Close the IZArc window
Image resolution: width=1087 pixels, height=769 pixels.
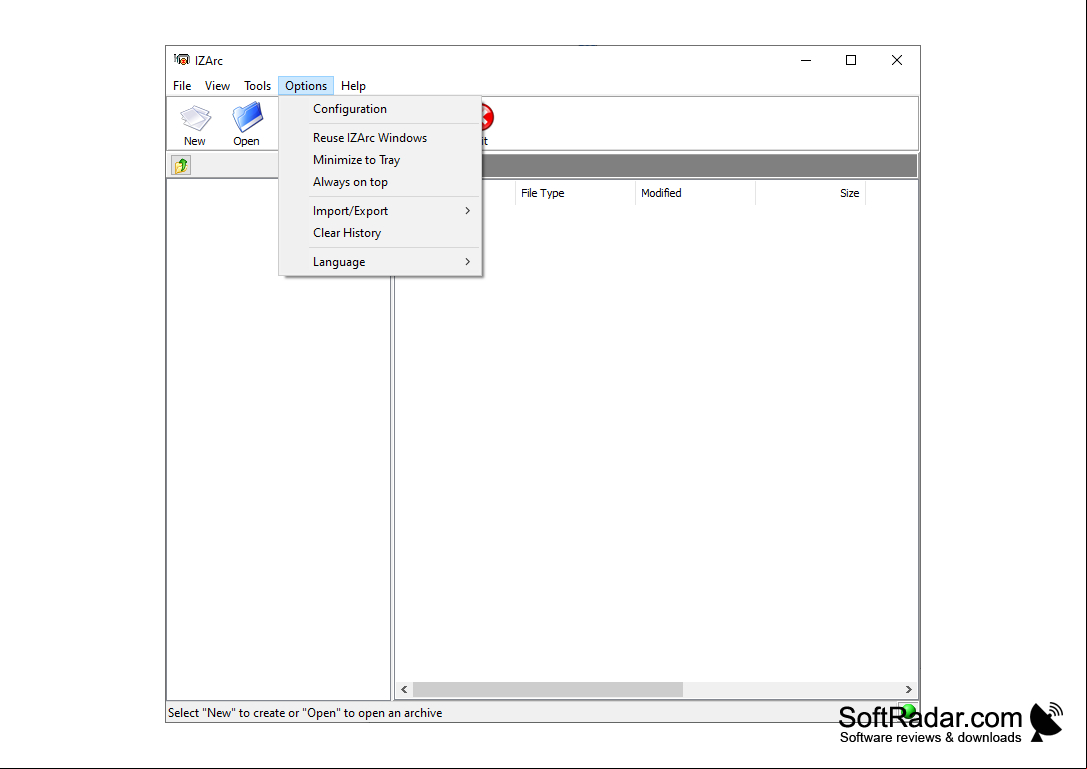point(896,60)
